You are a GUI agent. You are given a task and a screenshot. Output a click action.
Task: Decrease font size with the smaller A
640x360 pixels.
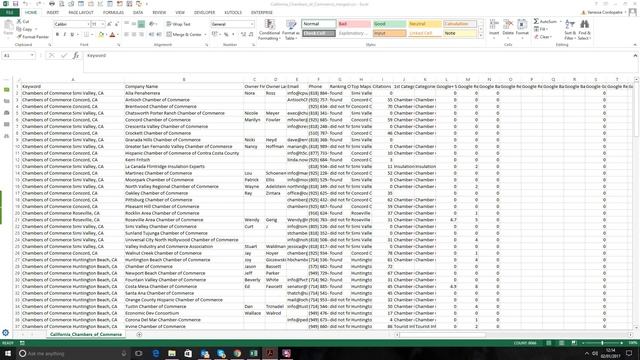tap(116, 24)
